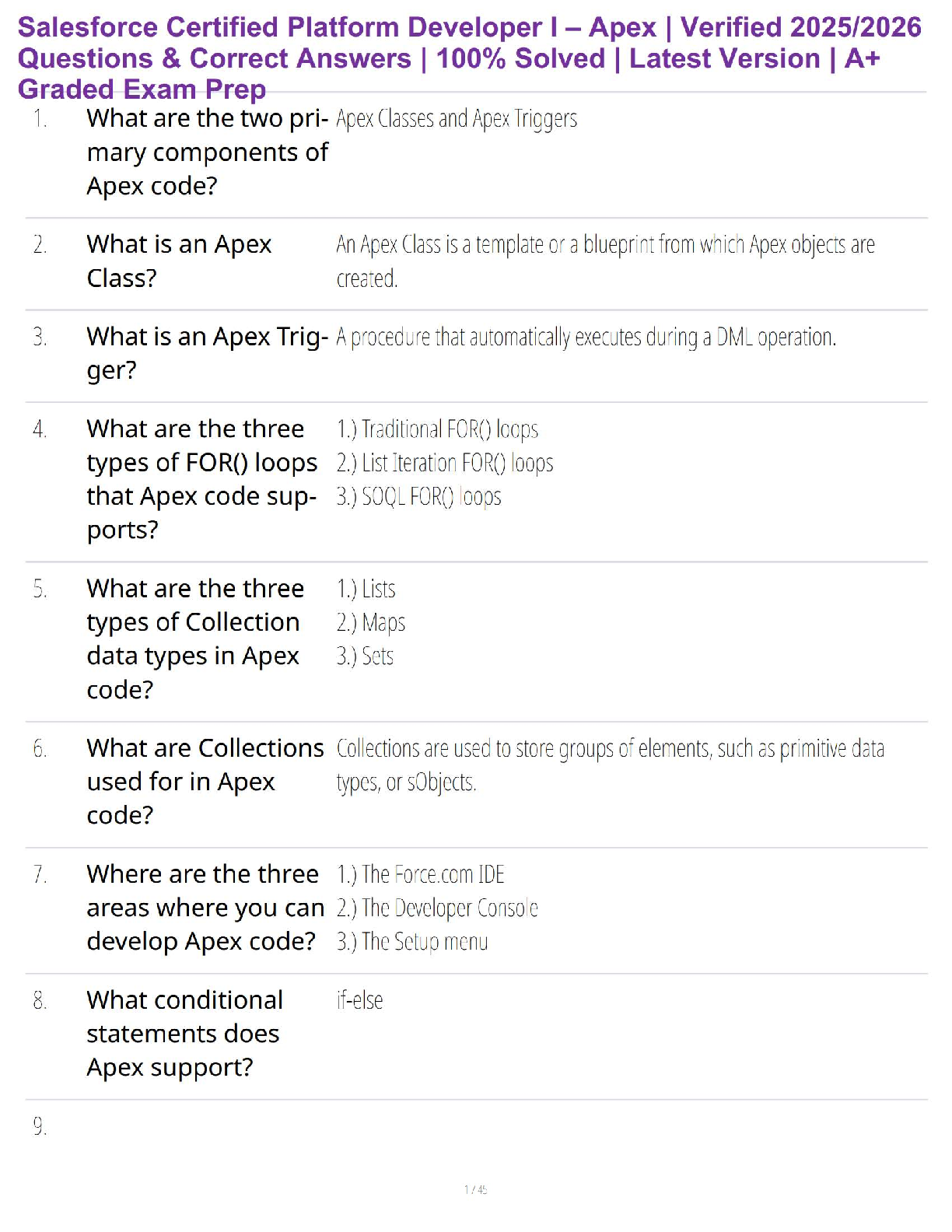
Task: Select the "What is an Apex Class?" question
Action: pyautogui.click(x=179, y=261)
